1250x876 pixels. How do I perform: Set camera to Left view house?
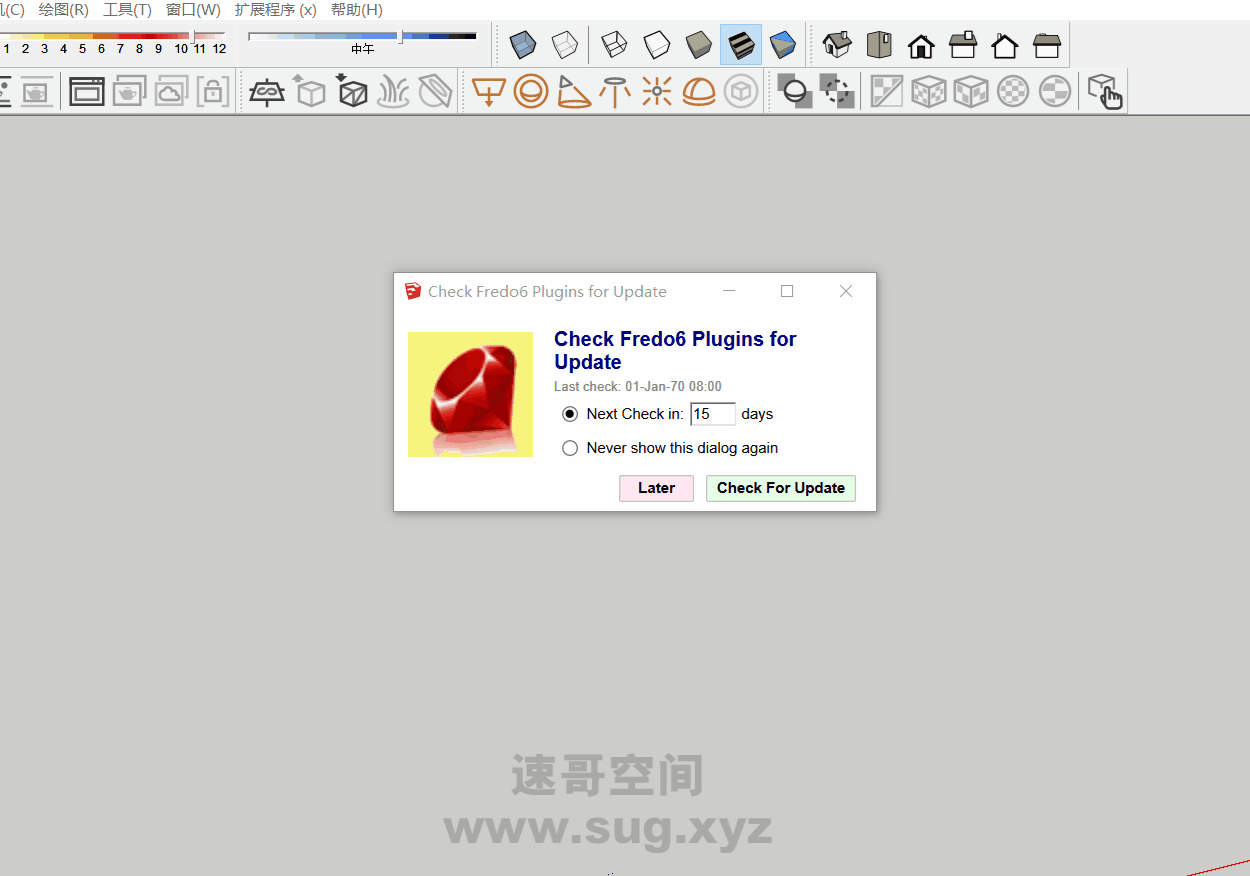pyautogui.click(x=1047, y=45)
